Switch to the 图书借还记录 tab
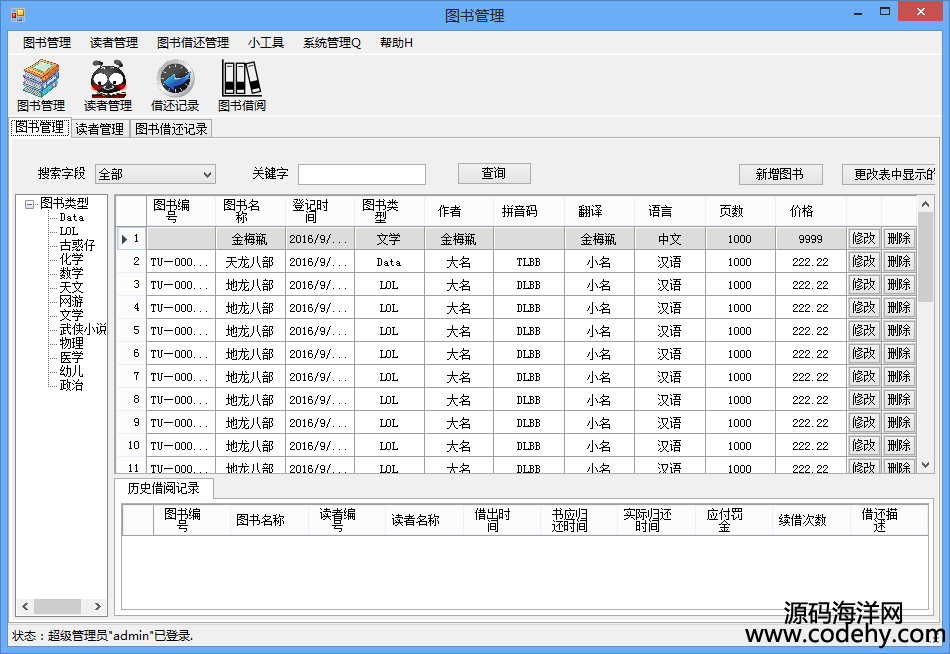 point(171,129)
